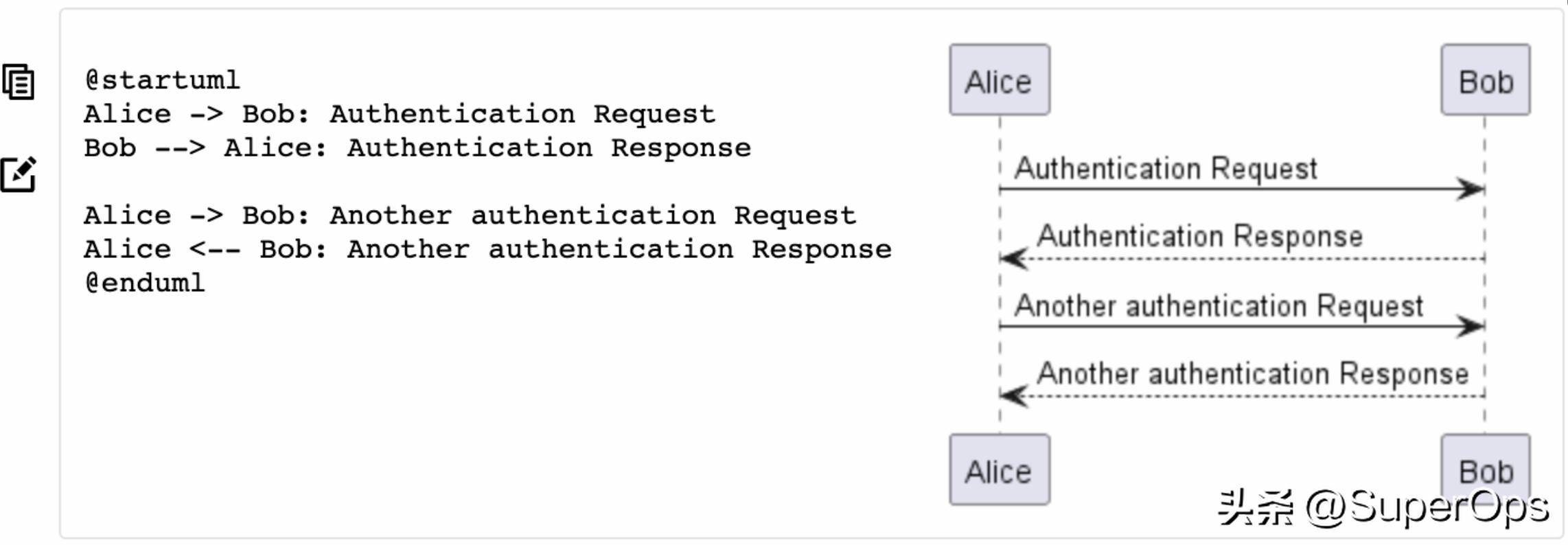Click the top Bob participant box

tap(1485, 80)
